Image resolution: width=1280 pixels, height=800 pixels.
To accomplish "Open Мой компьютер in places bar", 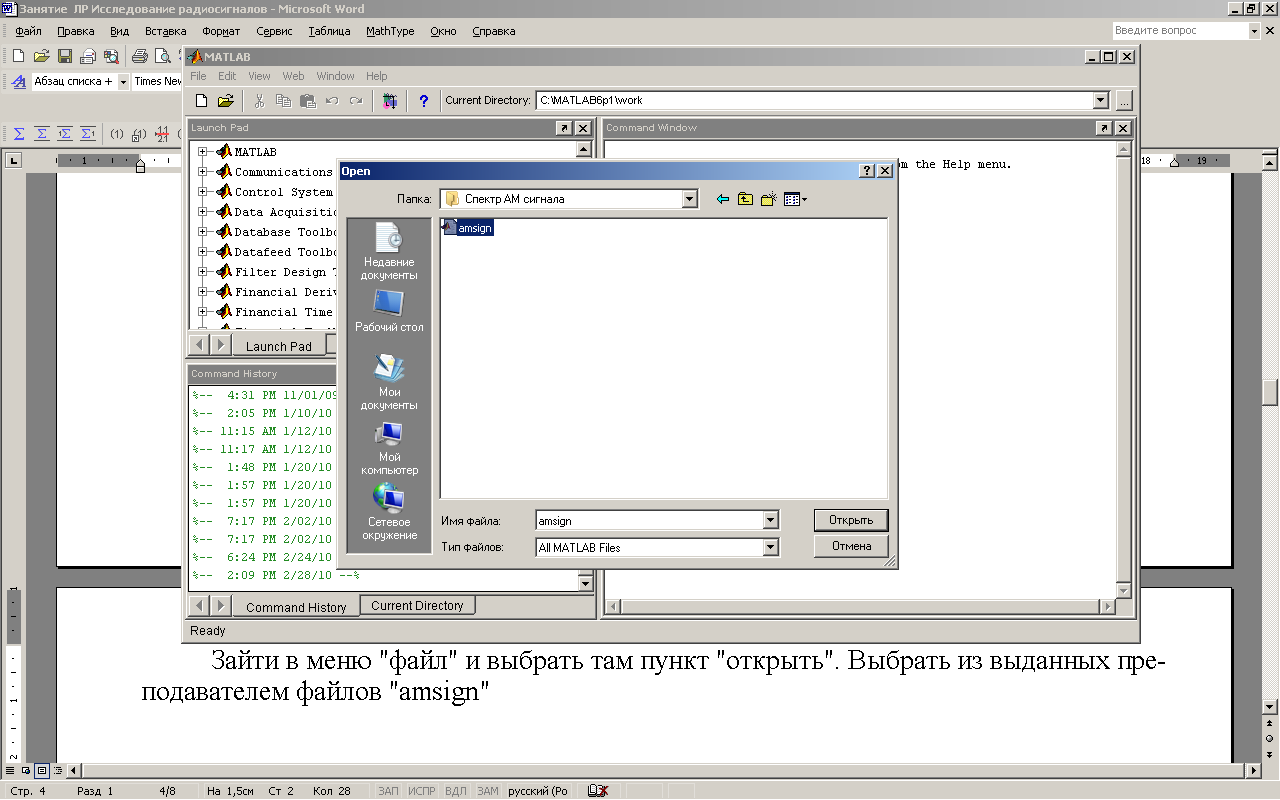I will [389, 449].
